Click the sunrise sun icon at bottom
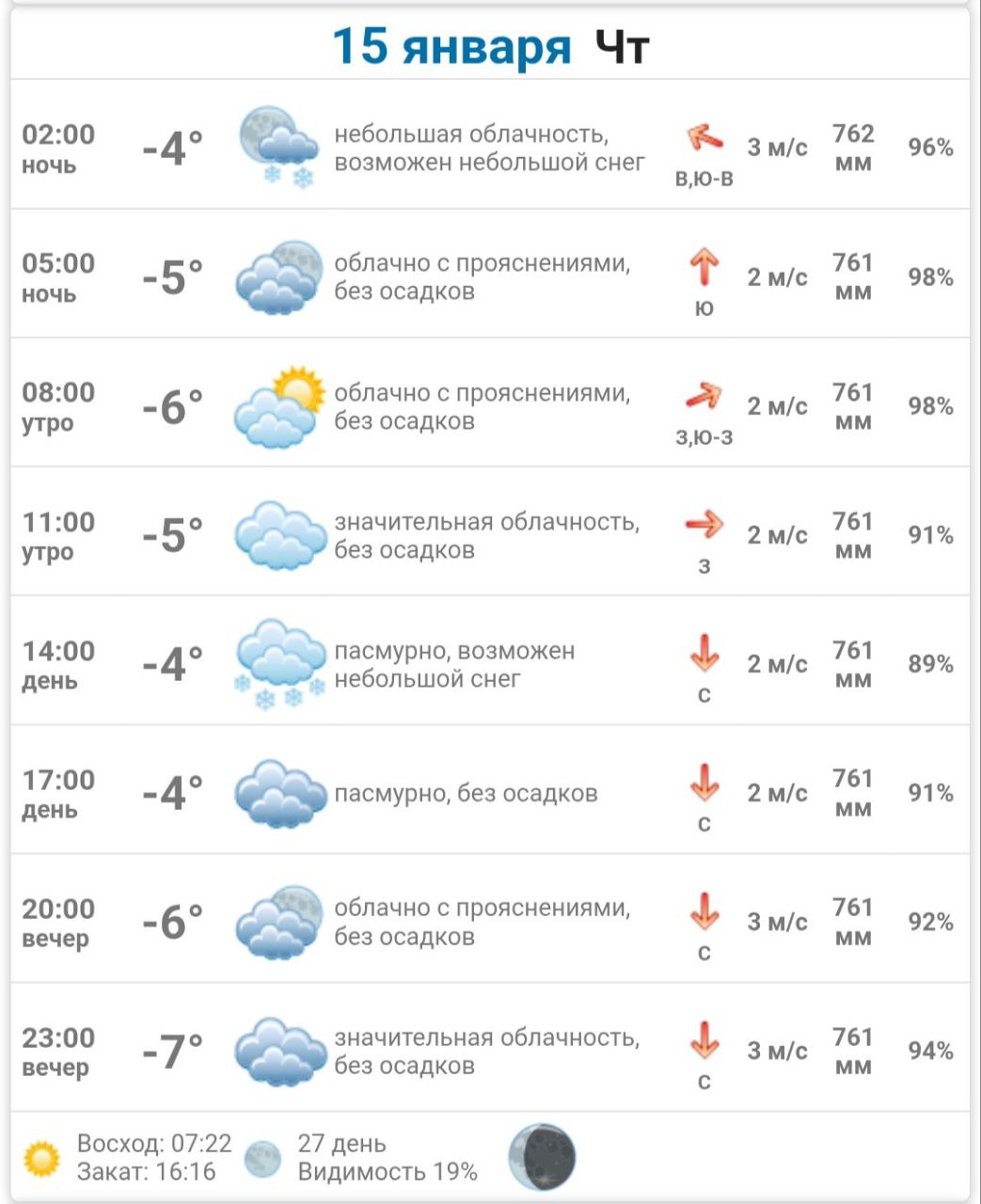Viewport: 981px width, 1204px height. pos(41,1158)
